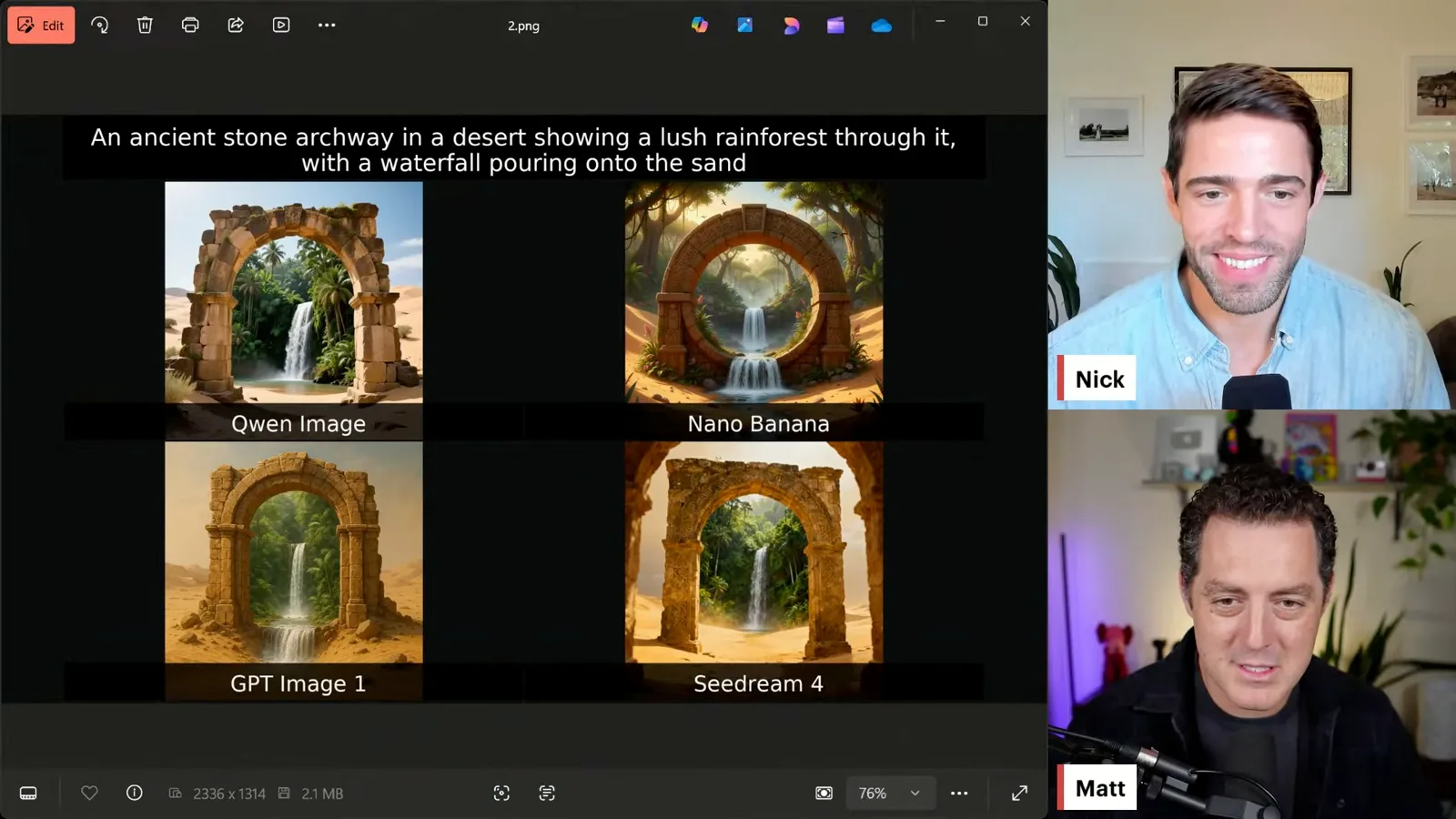This screenshot has width=1456, height=819.
Task: Click the GPT Image 1 caption
Action: click(x=298, y=683)
